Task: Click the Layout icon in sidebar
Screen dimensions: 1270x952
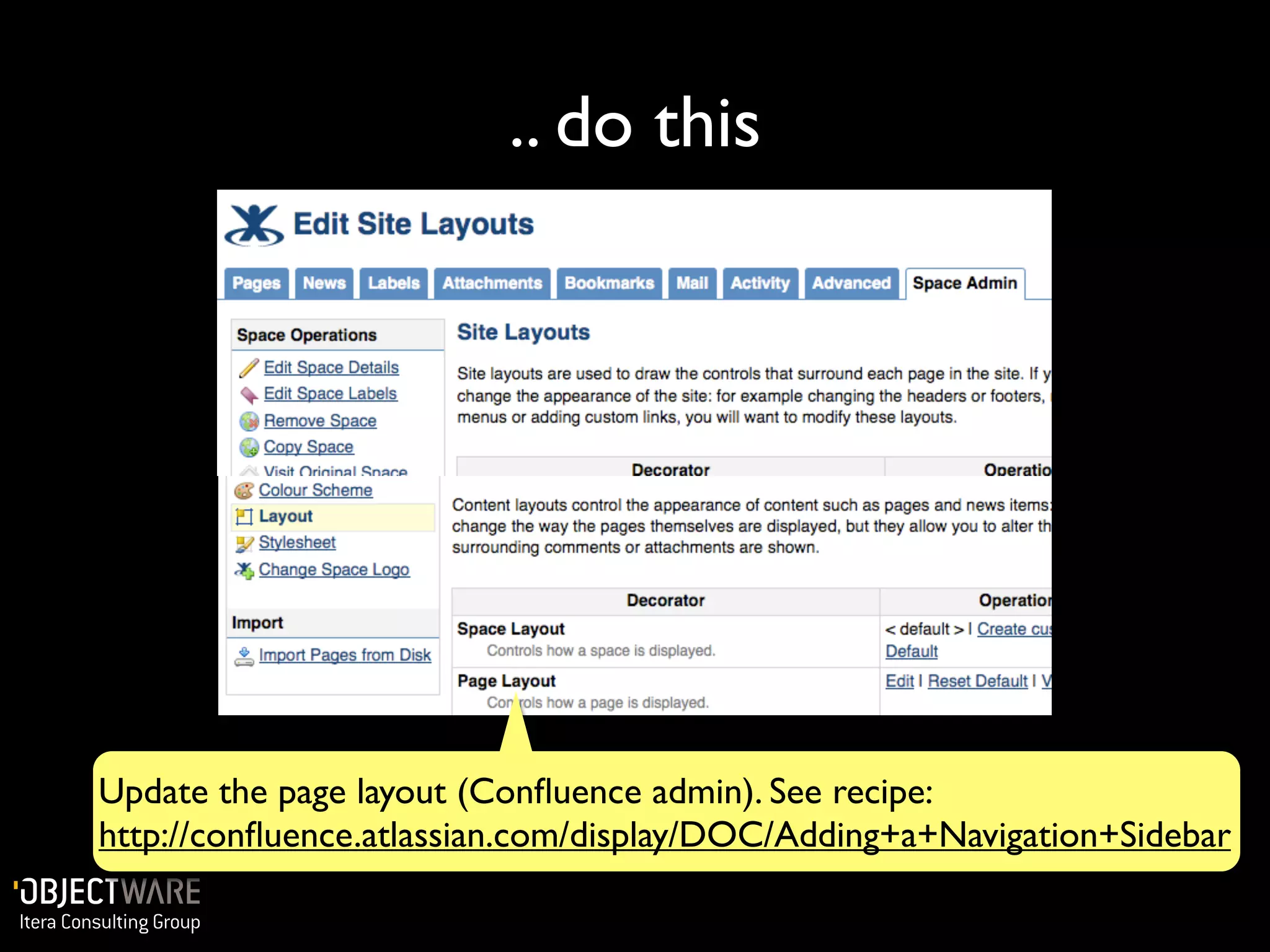Action: click(x=244, y=516)
